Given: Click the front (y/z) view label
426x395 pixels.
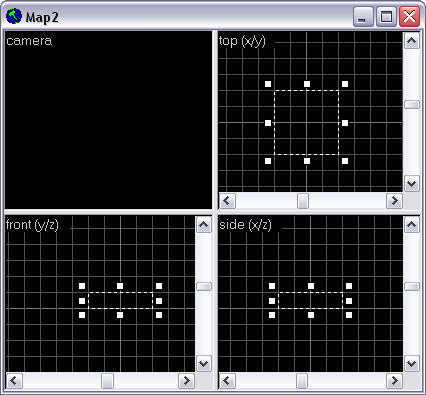Looking at the screenshot, I should 32,225.
